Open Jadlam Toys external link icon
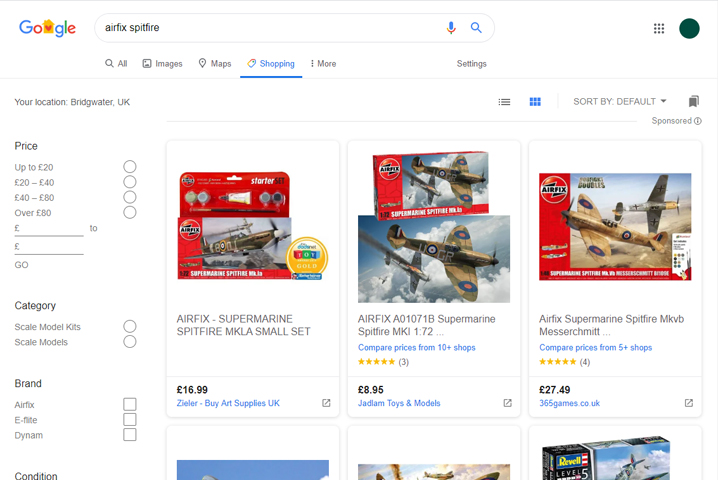This screenshot has height=480, width=718. [x=507, y=403]
